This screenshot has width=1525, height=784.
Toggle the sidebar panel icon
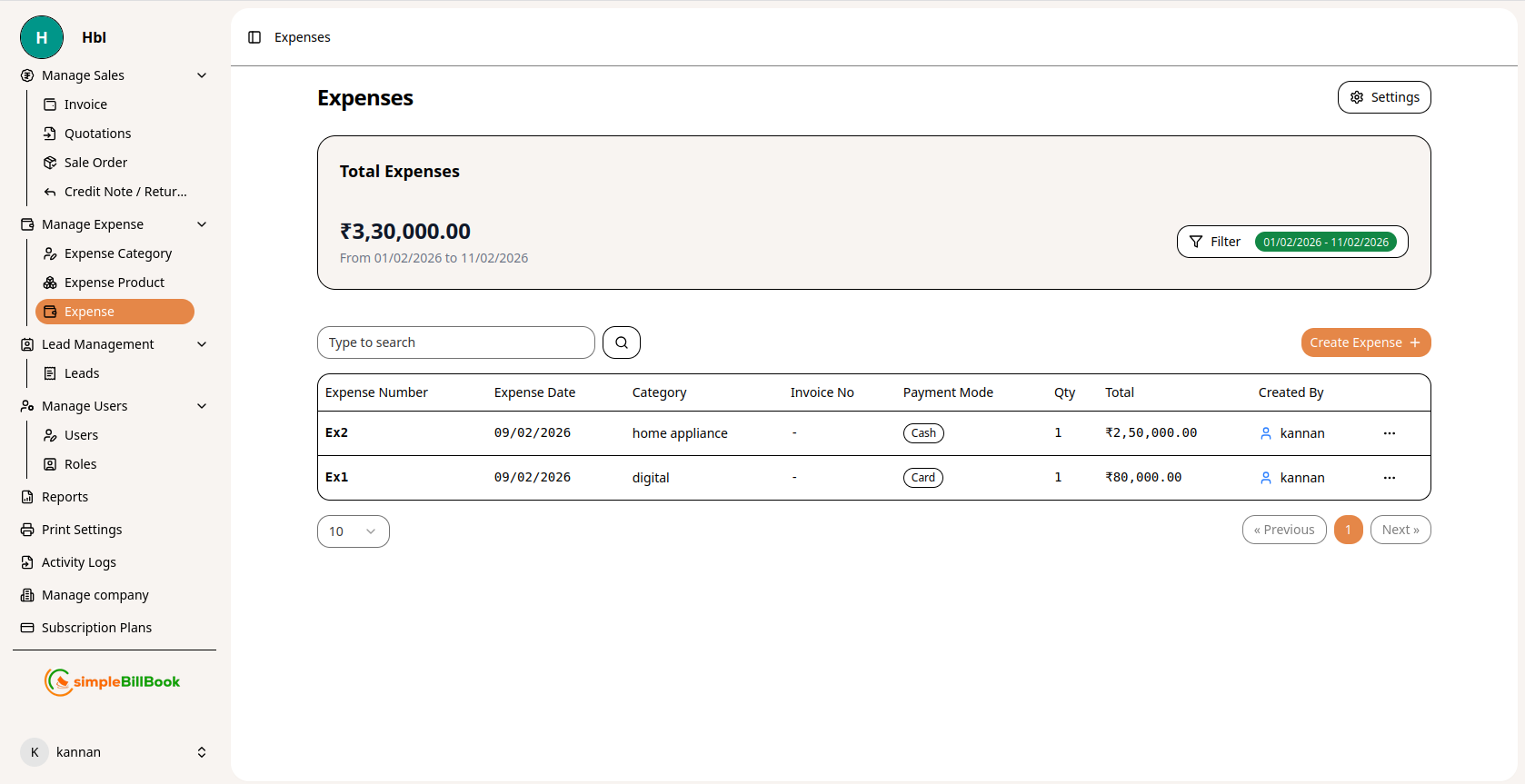(254, 37)
